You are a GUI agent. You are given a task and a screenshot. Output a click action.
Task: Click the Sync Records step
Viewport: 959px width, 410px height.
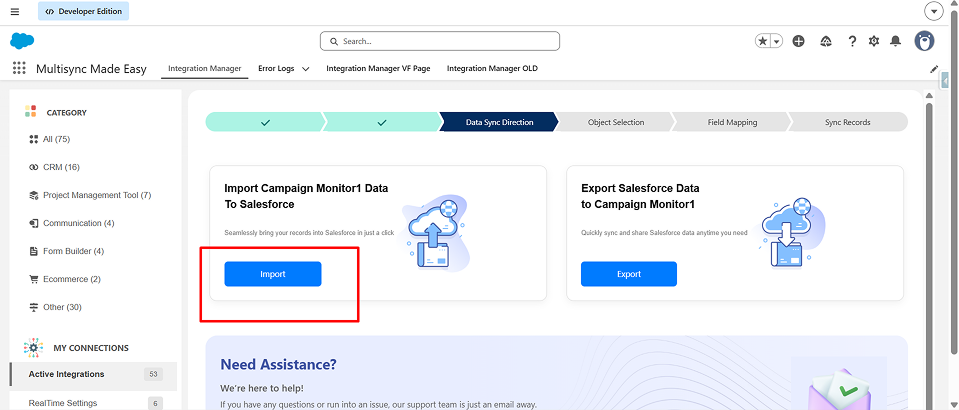click(x=847, y=122)
